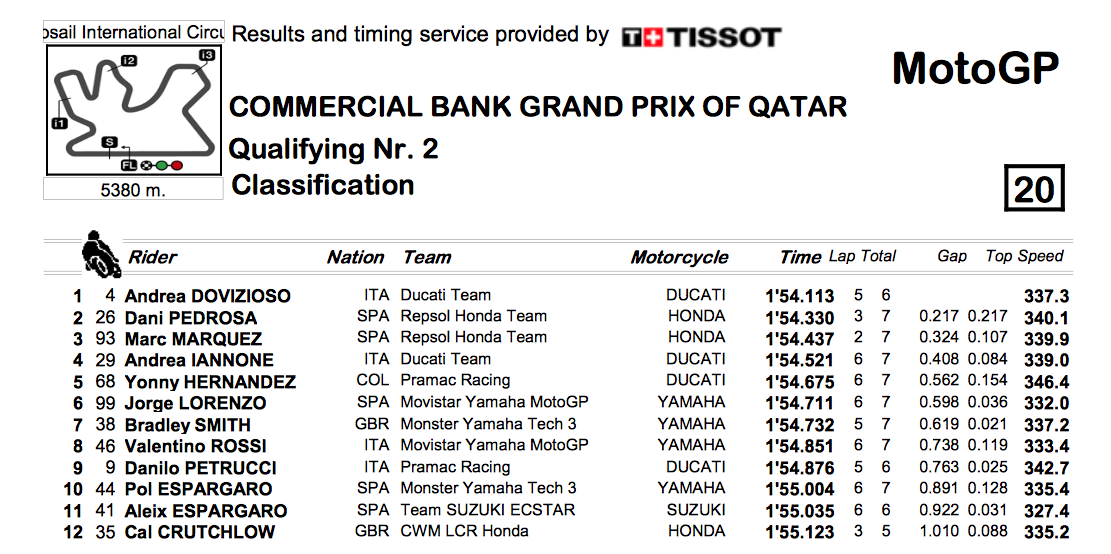Viewport: 1111px width, 554px height.
Task: Click the Motorcycle column header
Action: tap(679, 257)
